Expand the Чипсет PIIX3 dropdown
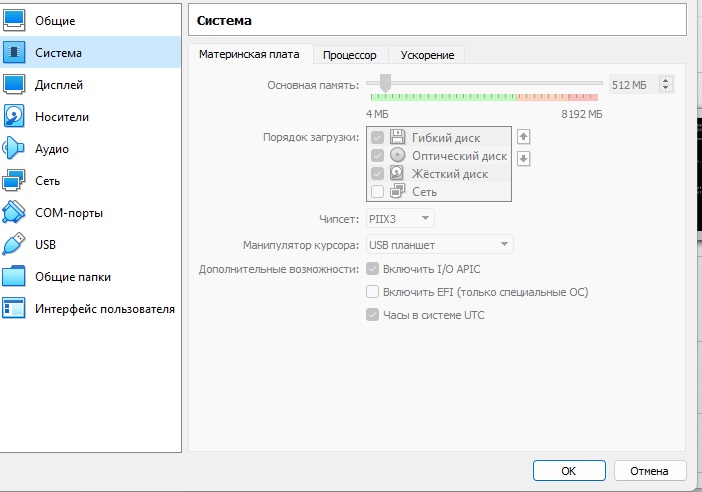 pos(399,218)
